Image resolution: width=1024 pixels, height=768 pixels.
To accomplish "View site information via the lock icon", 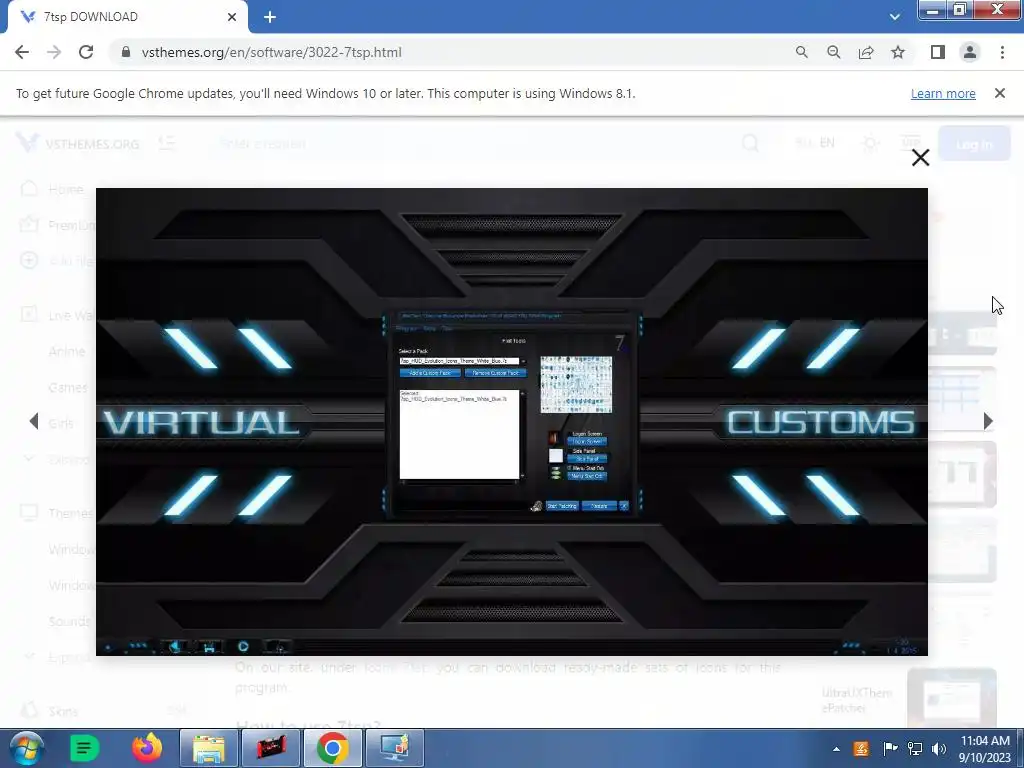I will coord(126,52).
